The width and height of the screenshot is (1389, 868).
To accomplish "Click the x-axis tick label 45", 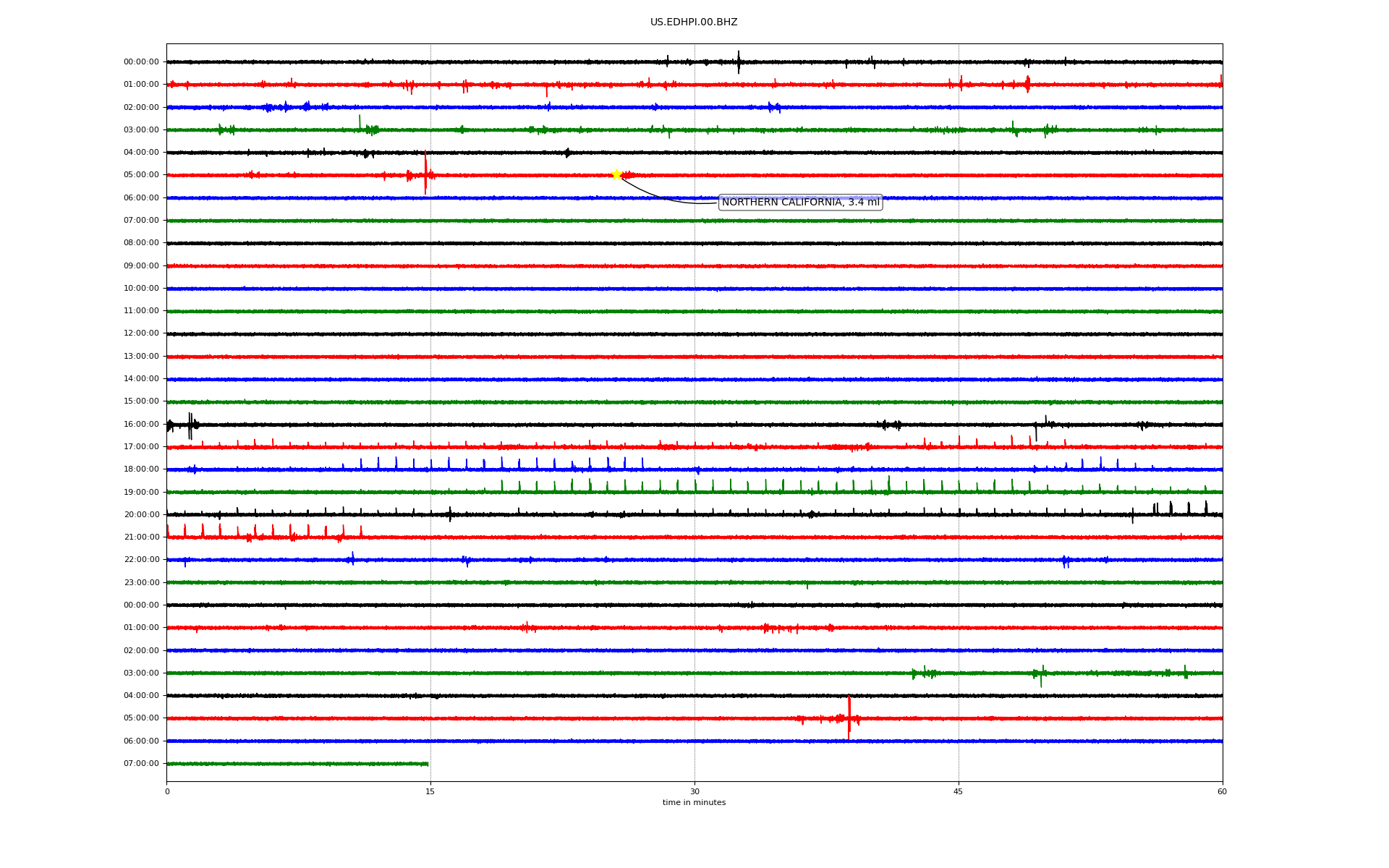I will click(x=959, y=792).
